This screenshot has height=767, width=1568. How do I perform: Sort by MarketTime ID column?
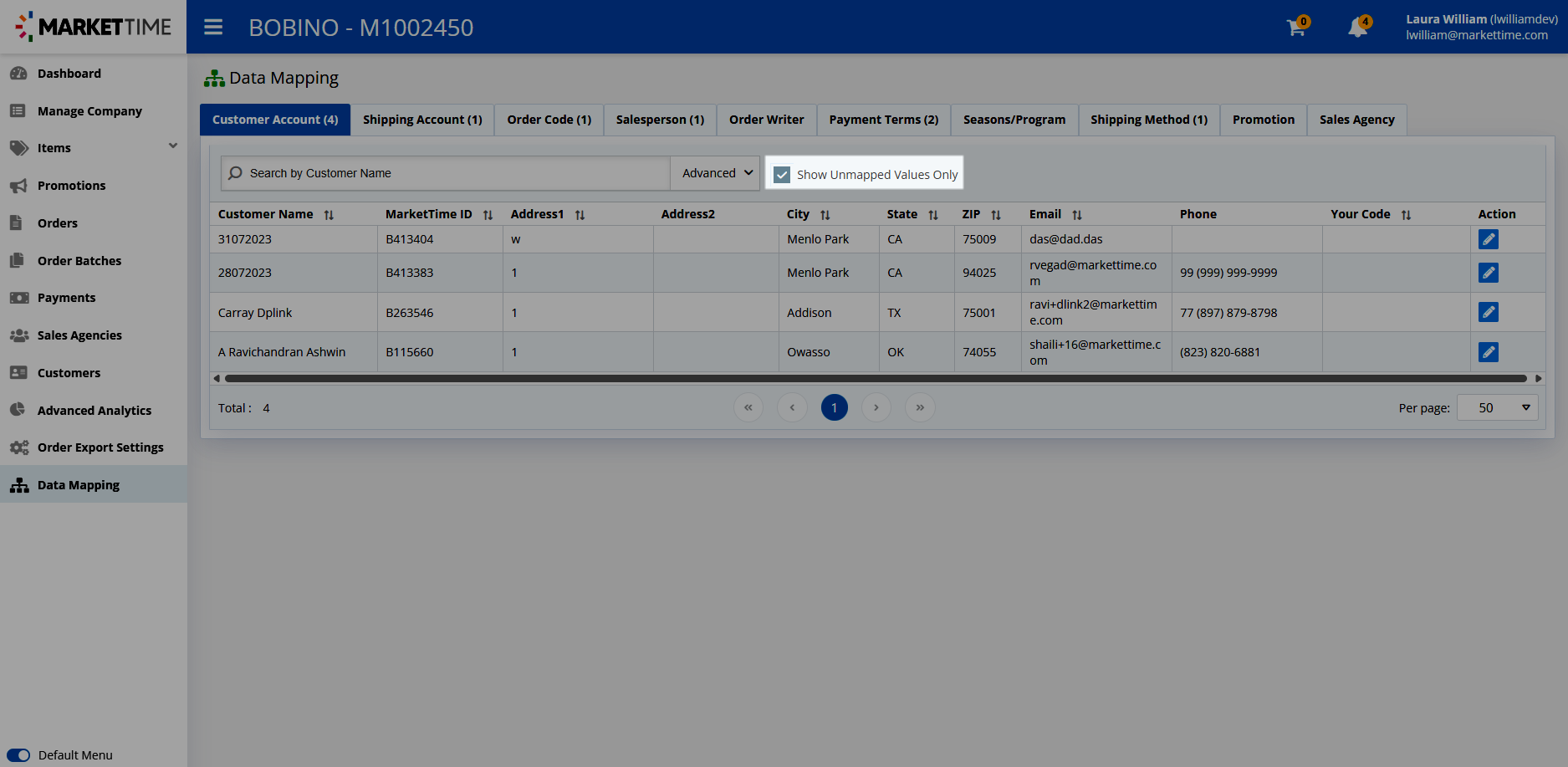click(x=488, y=215)
